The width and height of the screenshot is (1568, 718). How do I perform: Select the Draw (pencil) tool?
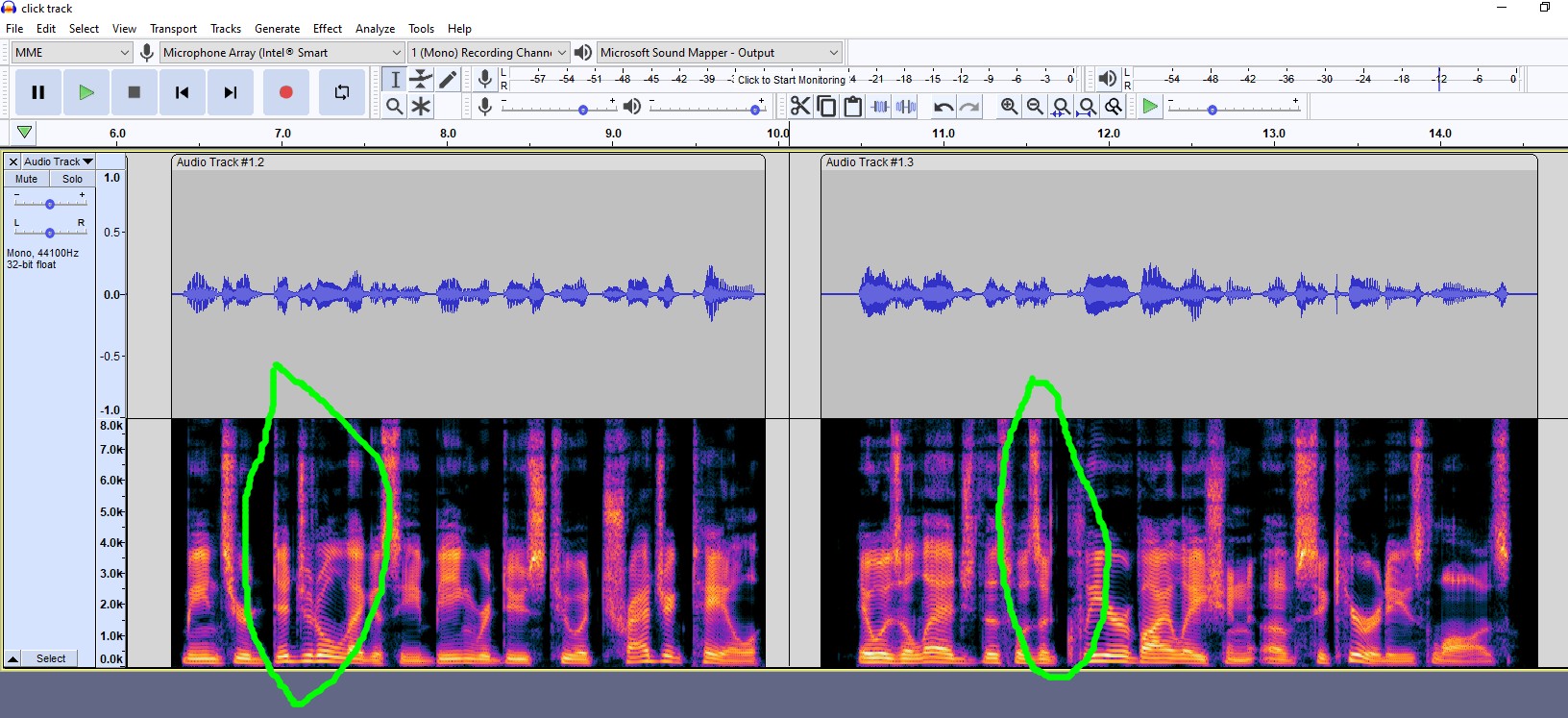tap(448, 80)
